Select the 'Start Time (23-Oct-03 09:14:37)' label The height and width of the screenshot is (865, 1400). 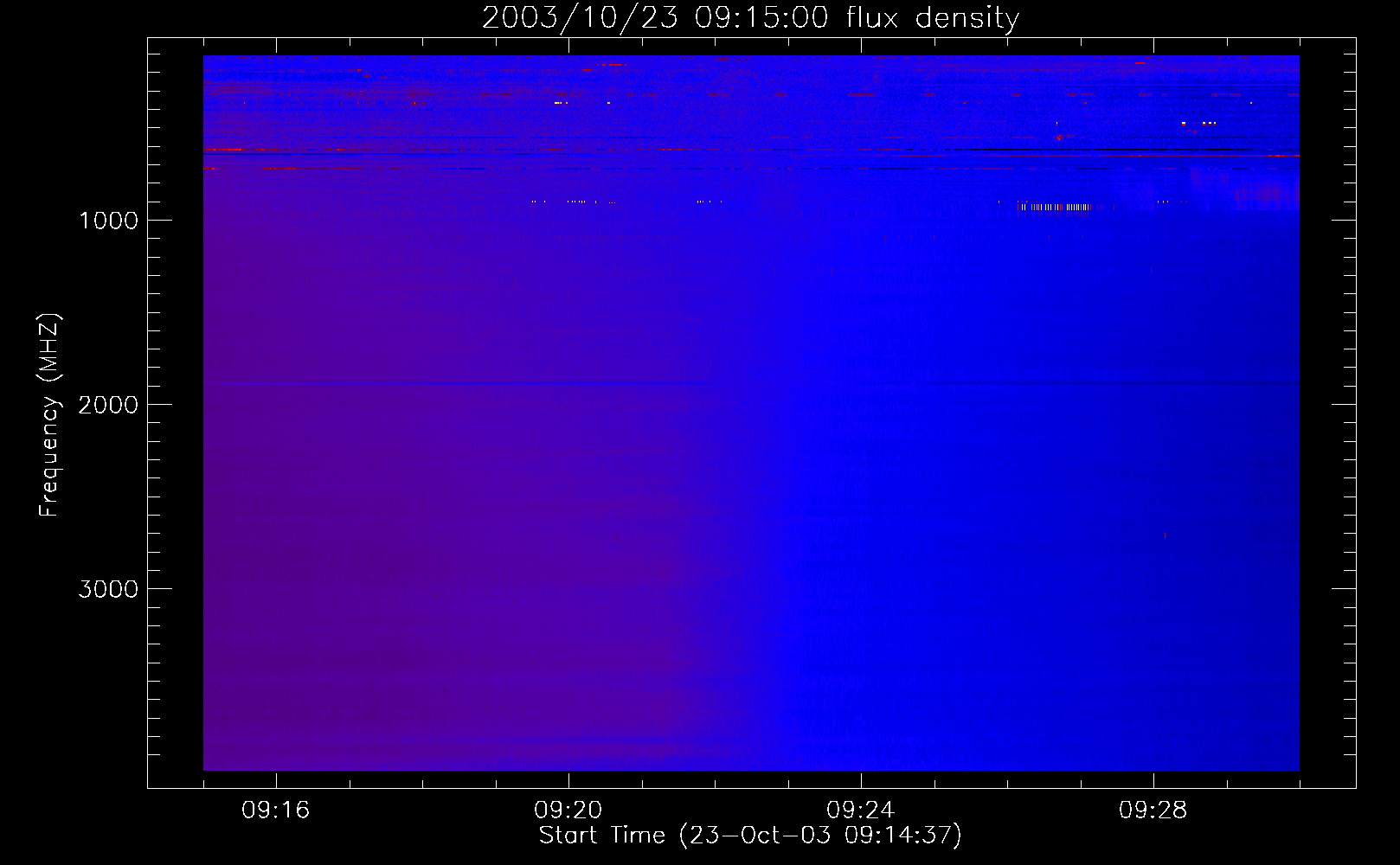pyautogui.click(x=750, y=836)
